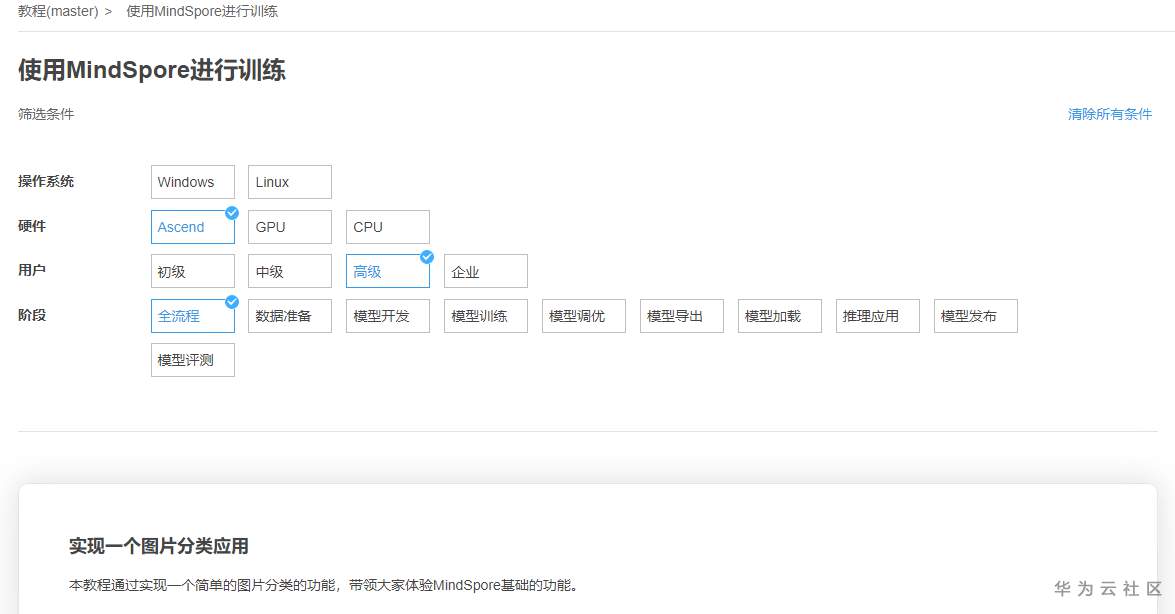The width and height of the screenshot is (1175, 614).
Task: Pick the 模型加载 stage option
Action: (x=780, y=316)
